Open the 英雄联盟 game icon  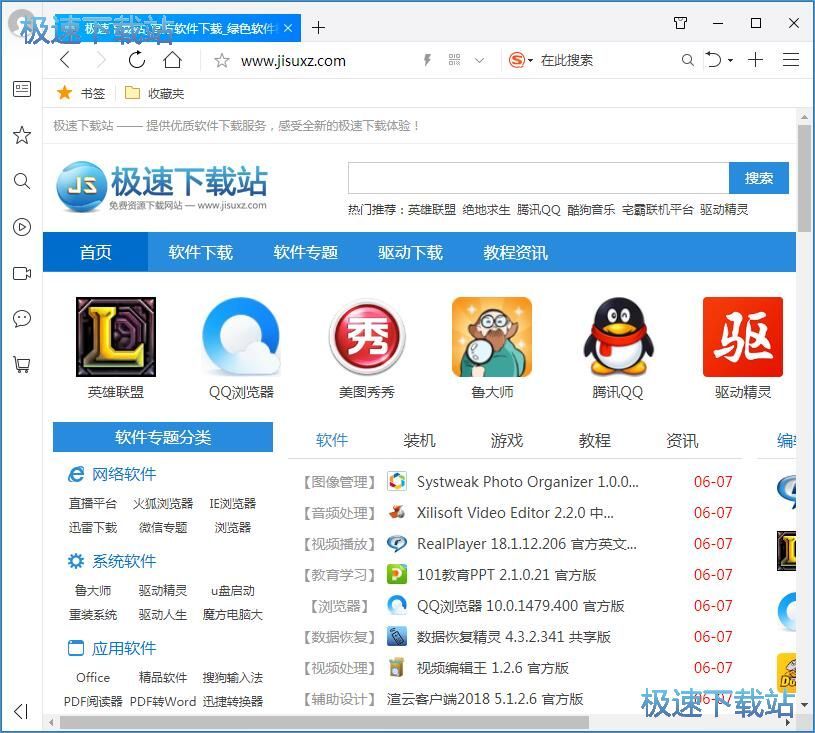pos(116,337)
